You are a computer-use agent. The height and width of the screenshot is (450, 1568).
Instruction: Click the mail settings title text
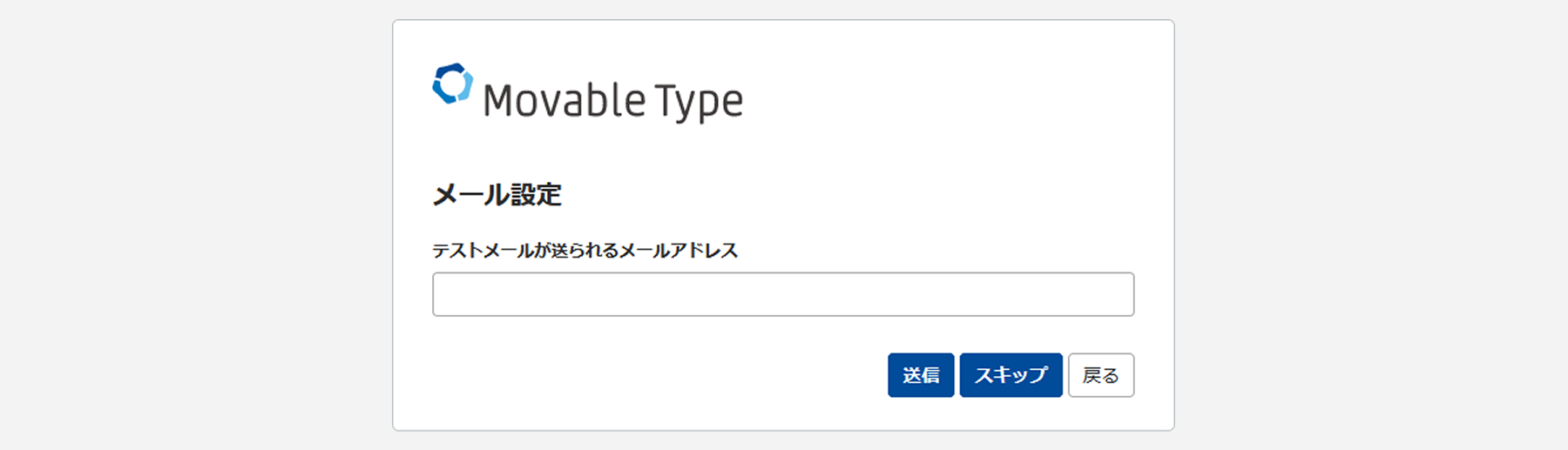[x=497, y=194]
